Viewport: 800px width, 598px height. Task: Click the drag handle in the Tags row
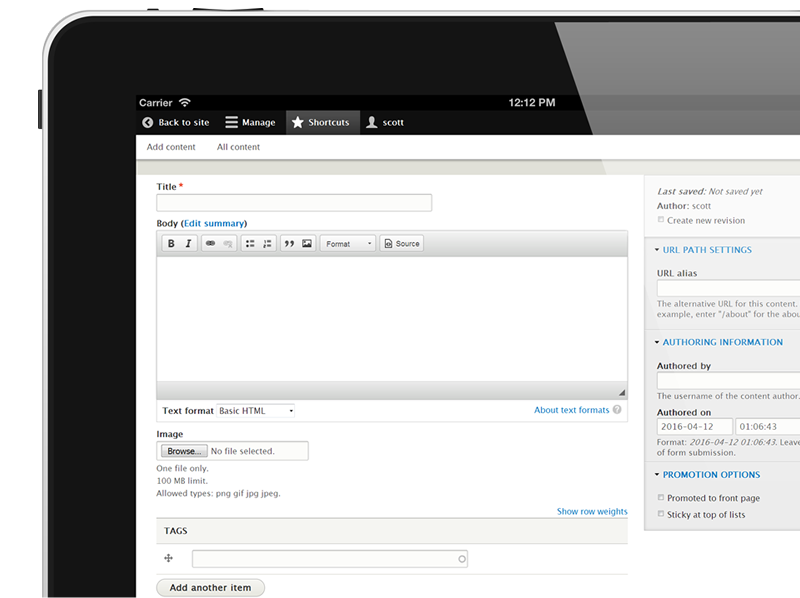click(x=168, y=558)
